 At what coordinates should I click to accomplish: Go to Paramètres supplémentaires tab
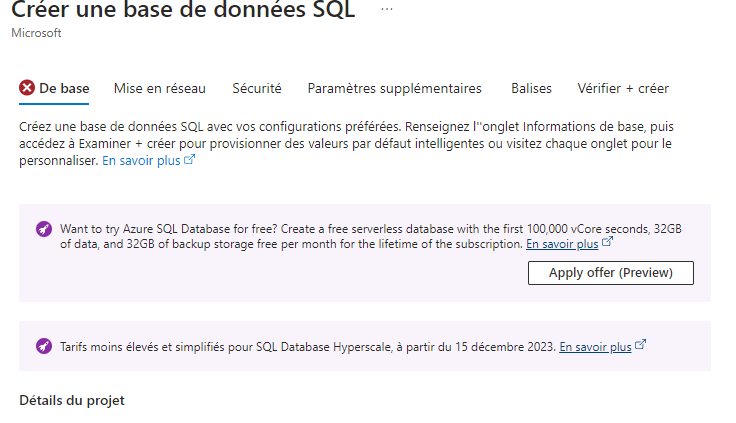click(394, 88)
